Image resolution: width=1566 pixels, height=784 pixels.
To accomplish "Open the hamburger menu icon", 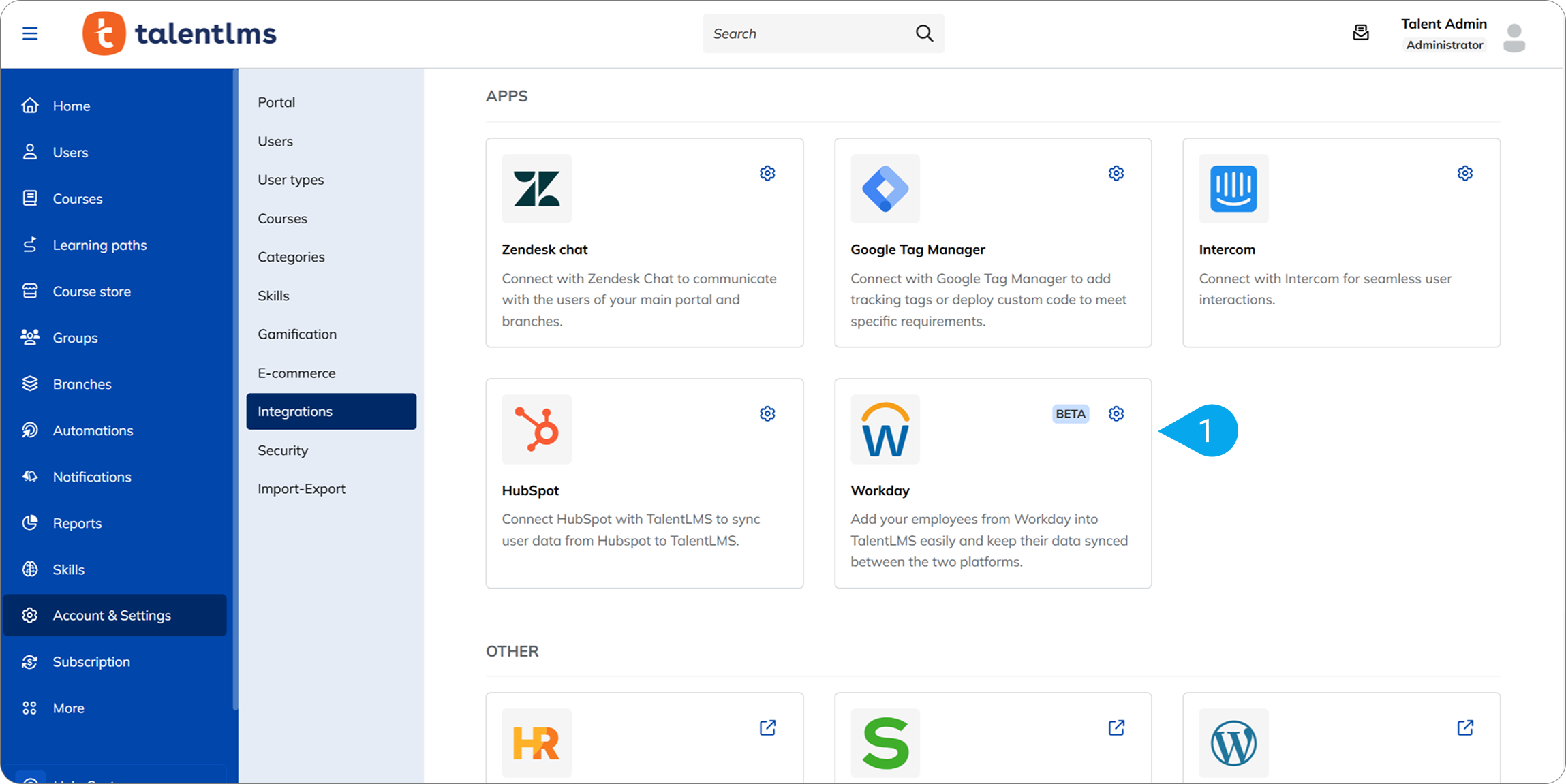I will point(30,33).
